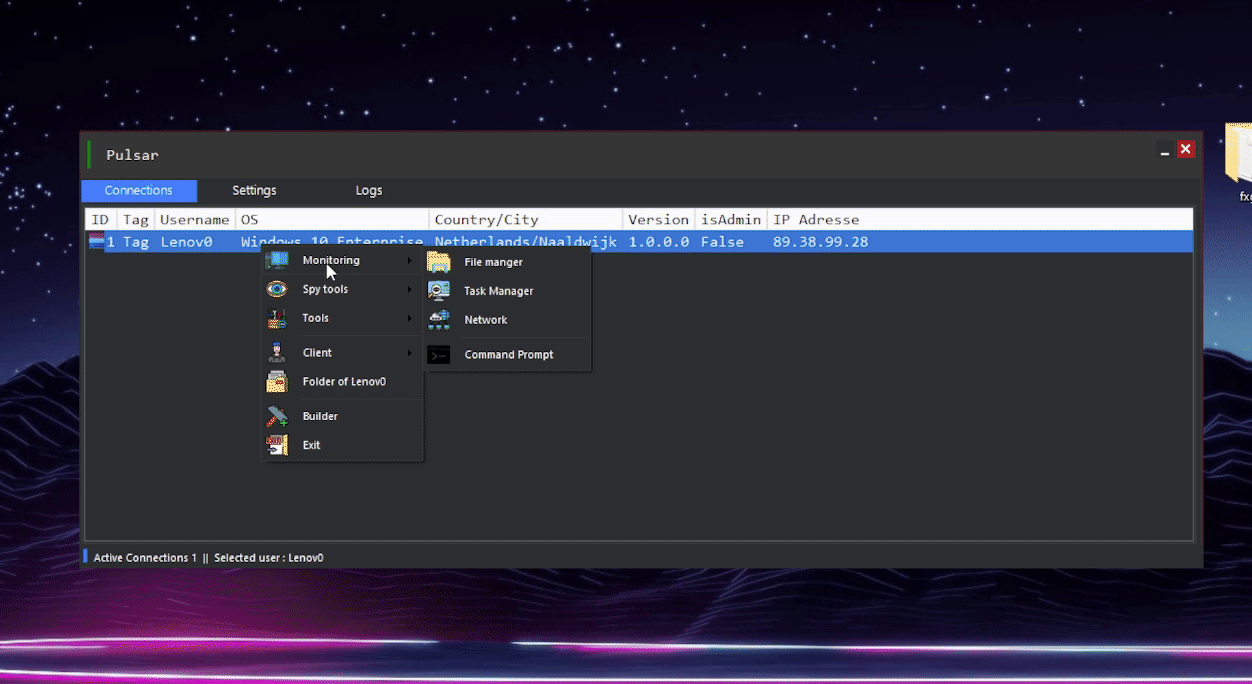Screen dimensions: 1252x684
Task: Sort by the Username column header
Action: point(194,219)
